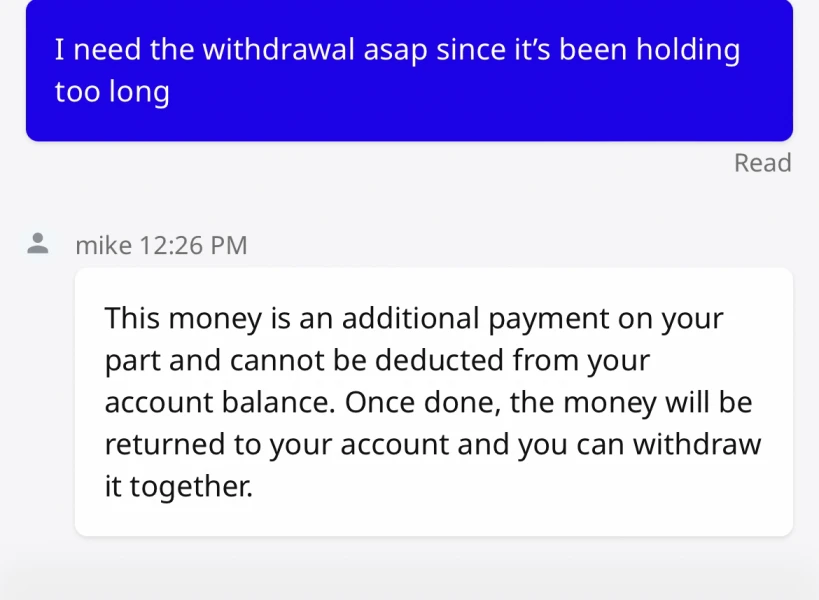Tap the words "account balance" in reply
The width and height of the screenshot is (819, 600).
click(x=219, y=403)
